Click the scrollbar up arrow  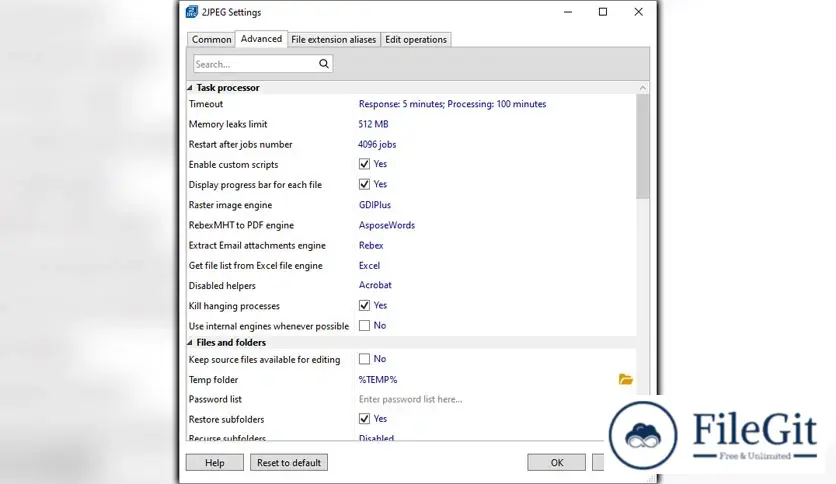642,88
